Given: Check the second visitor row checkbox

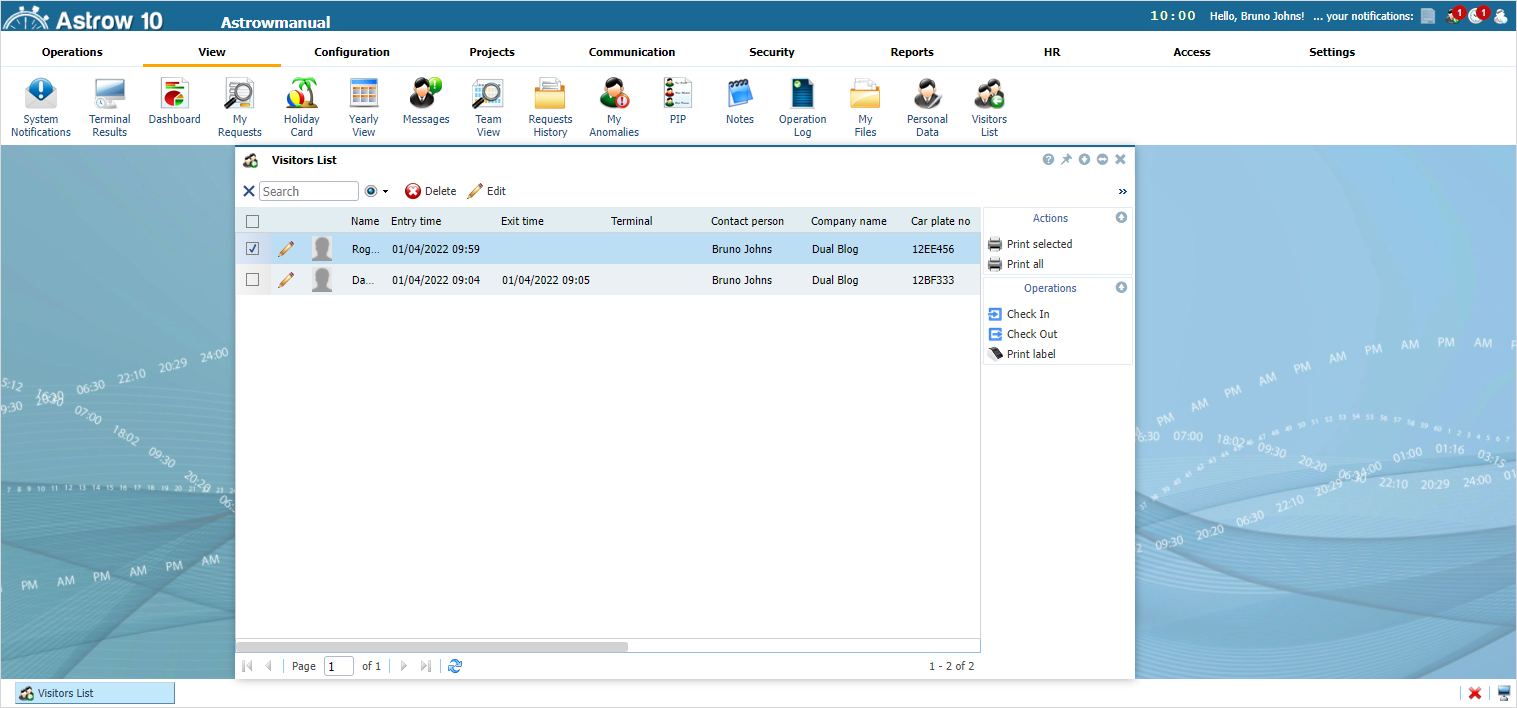Looking at the screenshot, I should 253,280.
